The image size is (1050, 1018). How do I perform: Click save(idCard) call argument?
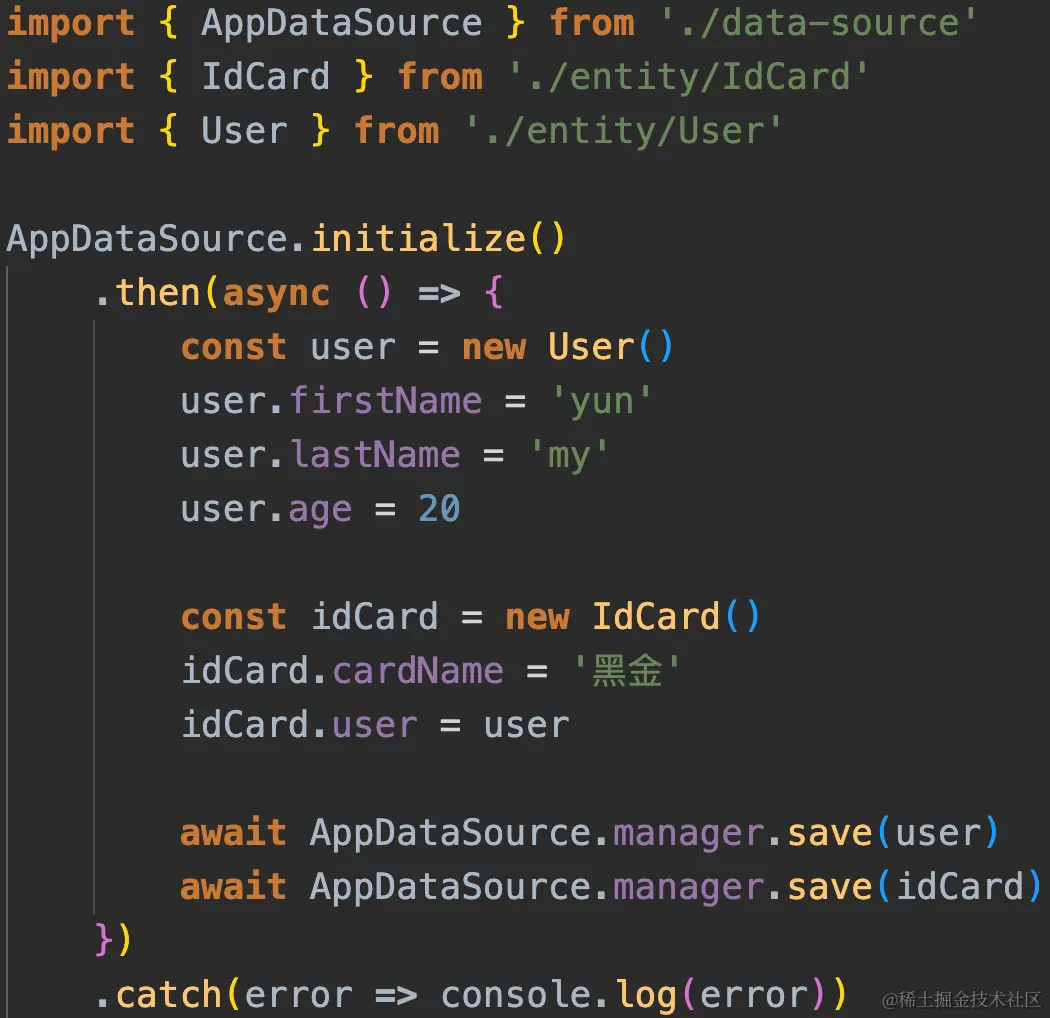(960, 887)
